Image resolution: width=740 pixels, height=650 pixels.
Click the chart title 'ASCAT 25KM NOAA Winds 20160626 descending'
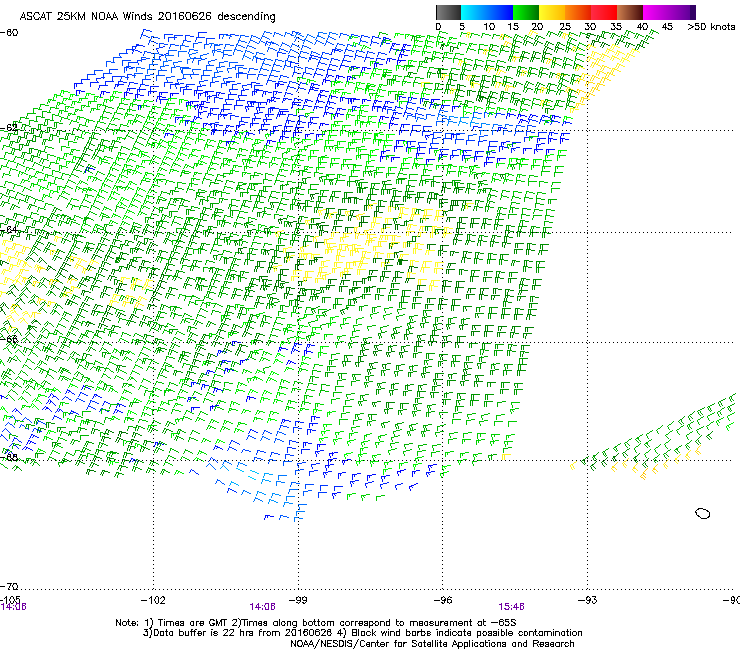[147, 16]
